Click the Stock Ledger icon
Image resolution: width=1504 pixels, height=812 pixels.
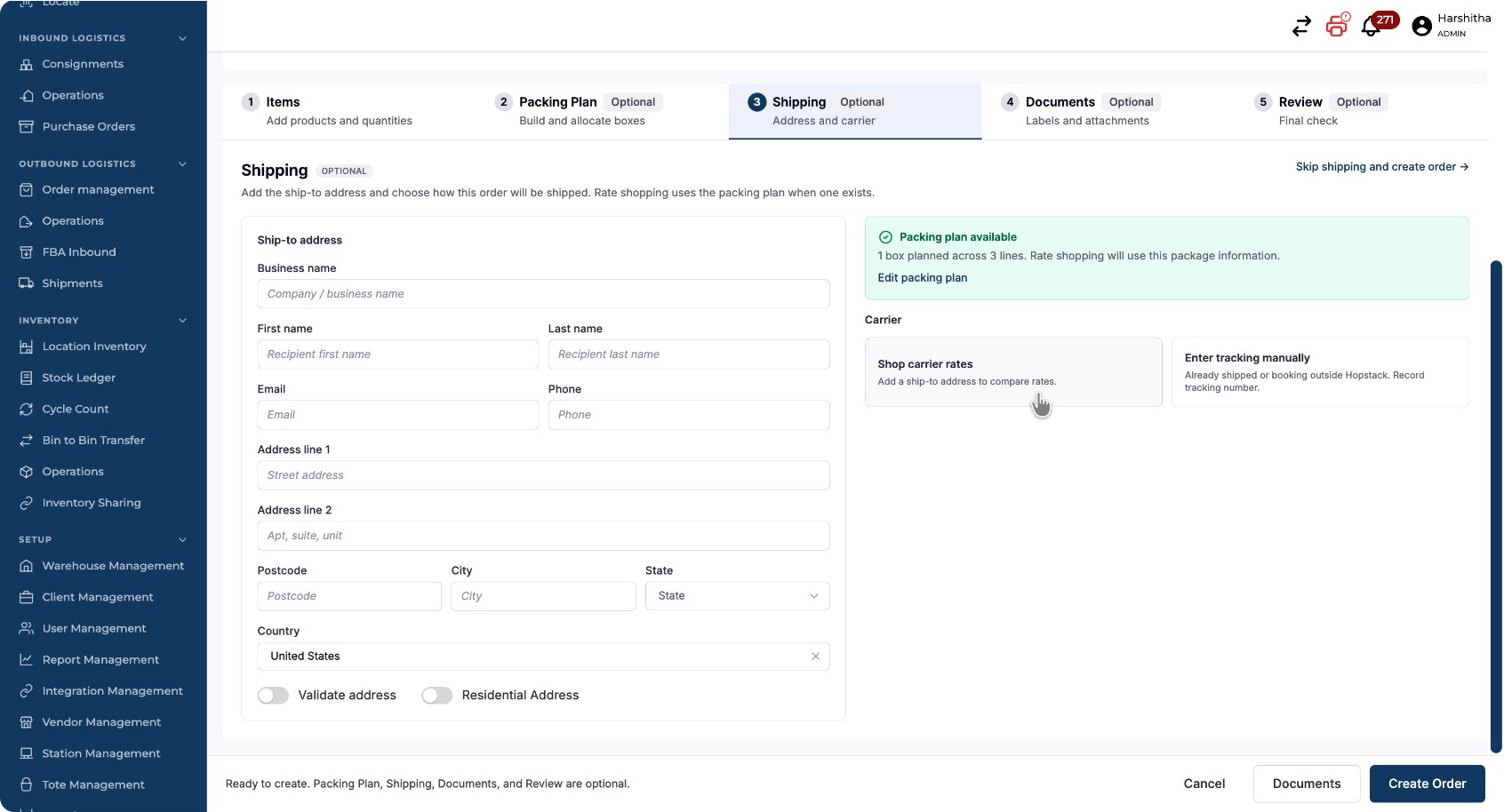(27, 378)
